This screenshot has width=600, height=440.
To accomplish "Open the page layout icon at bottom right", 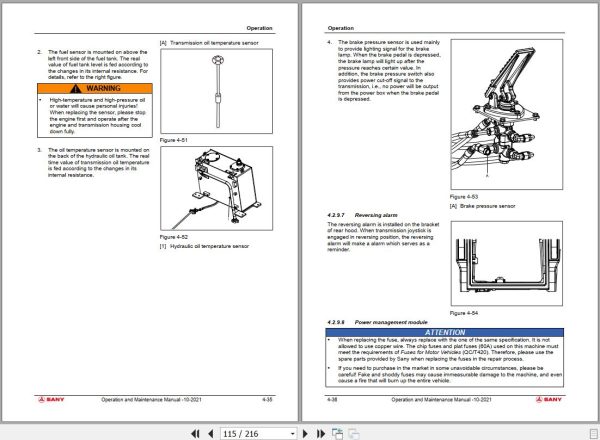I will click(x=593, y=433).
